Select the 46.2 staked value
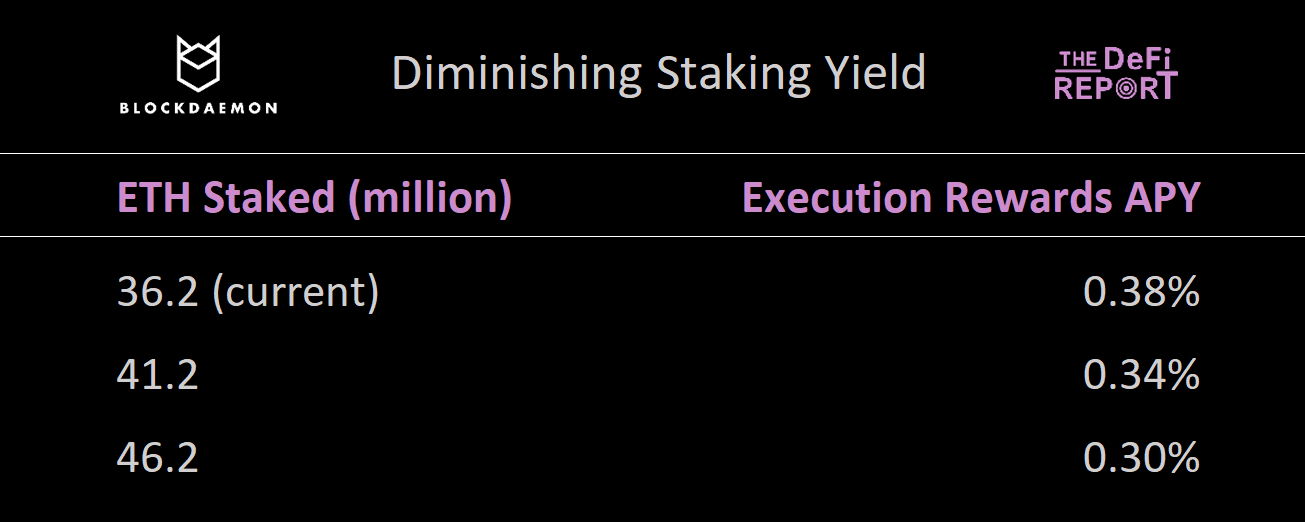 coord(157,458)
